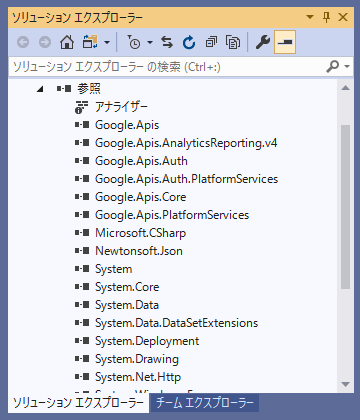Select the System.Drawing reference
360x420 pixels.
click(137, 359)
